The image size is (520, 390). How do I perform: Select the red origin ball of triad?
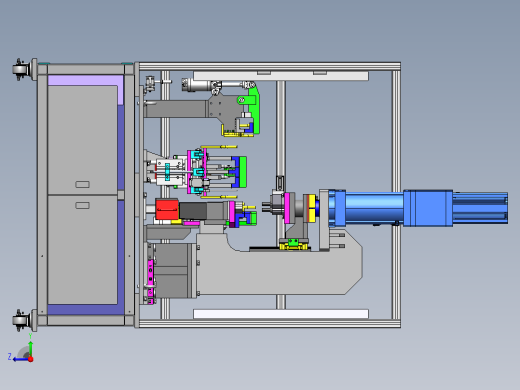(x=31, y=359)
